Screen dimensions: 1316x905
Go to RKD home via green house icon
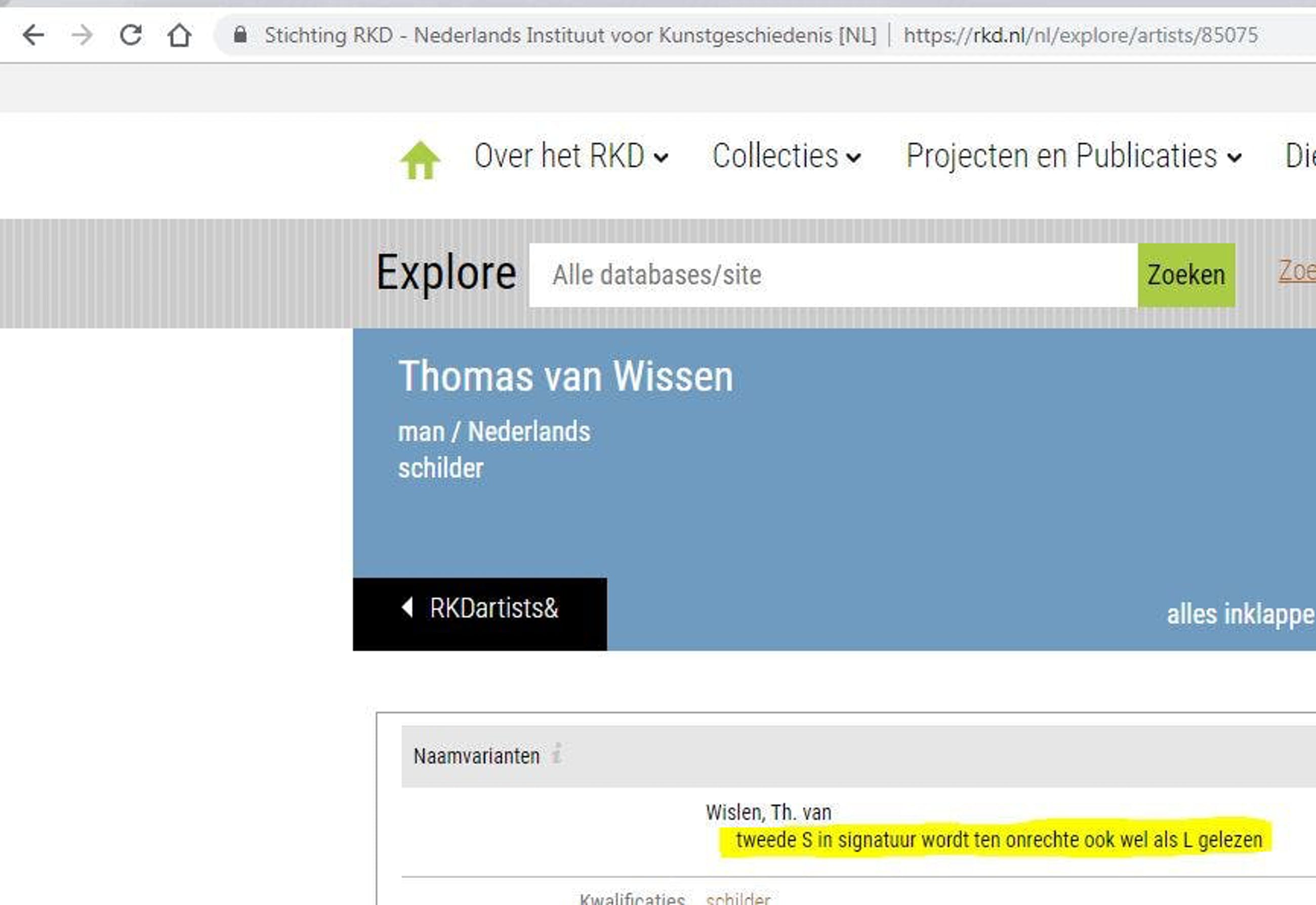[x=420, y=159]
